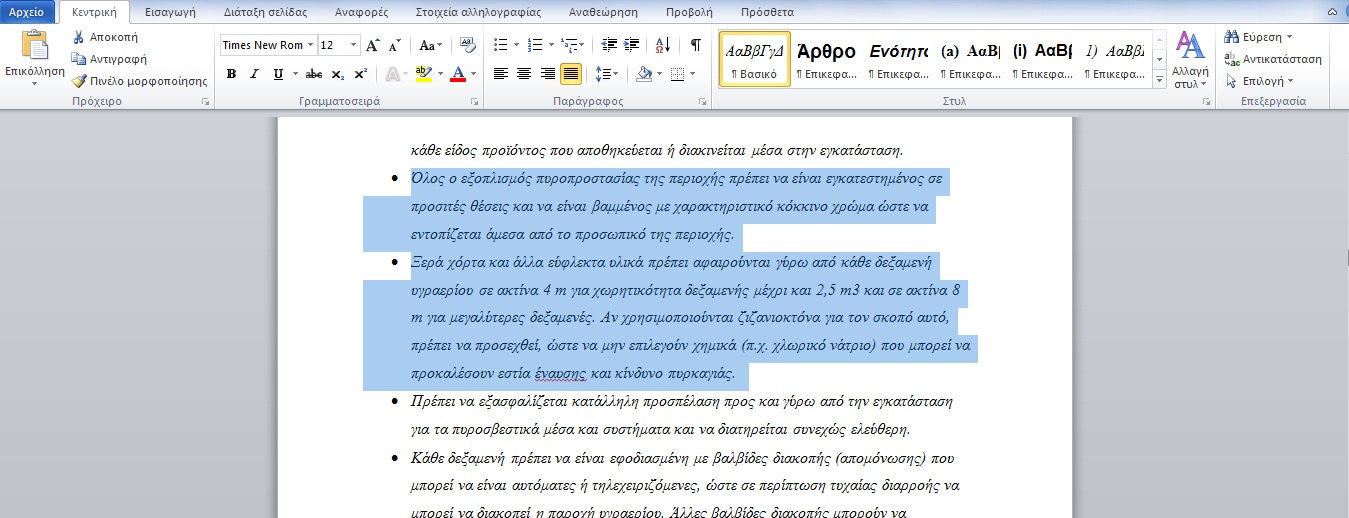Toggle bold formatting
Viewport: 1349px width, 518px height.
231,74
